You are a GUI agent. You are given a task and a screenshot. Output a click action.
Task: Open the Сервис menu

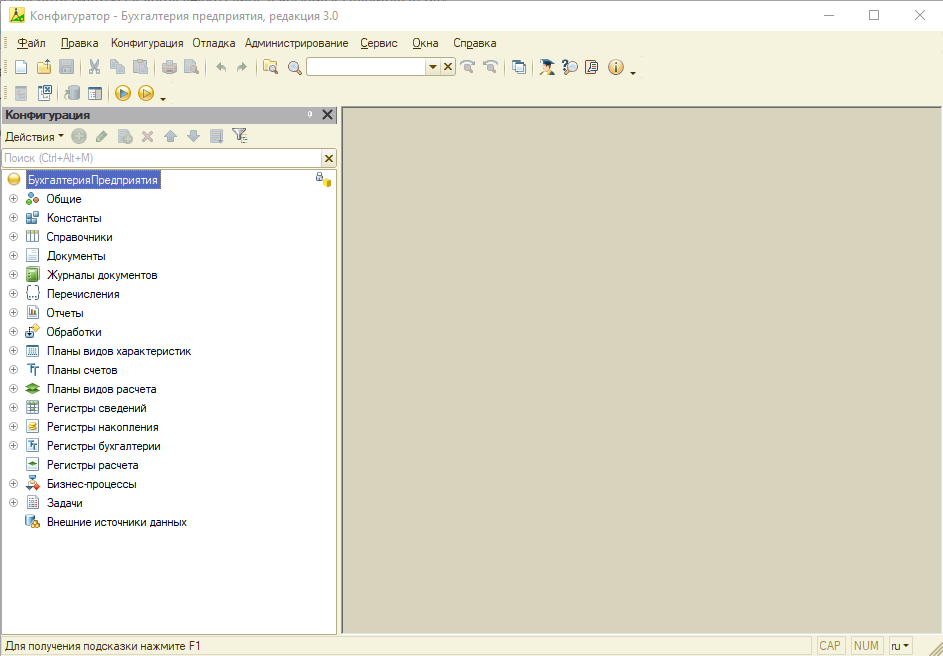[x=379, y=43]
